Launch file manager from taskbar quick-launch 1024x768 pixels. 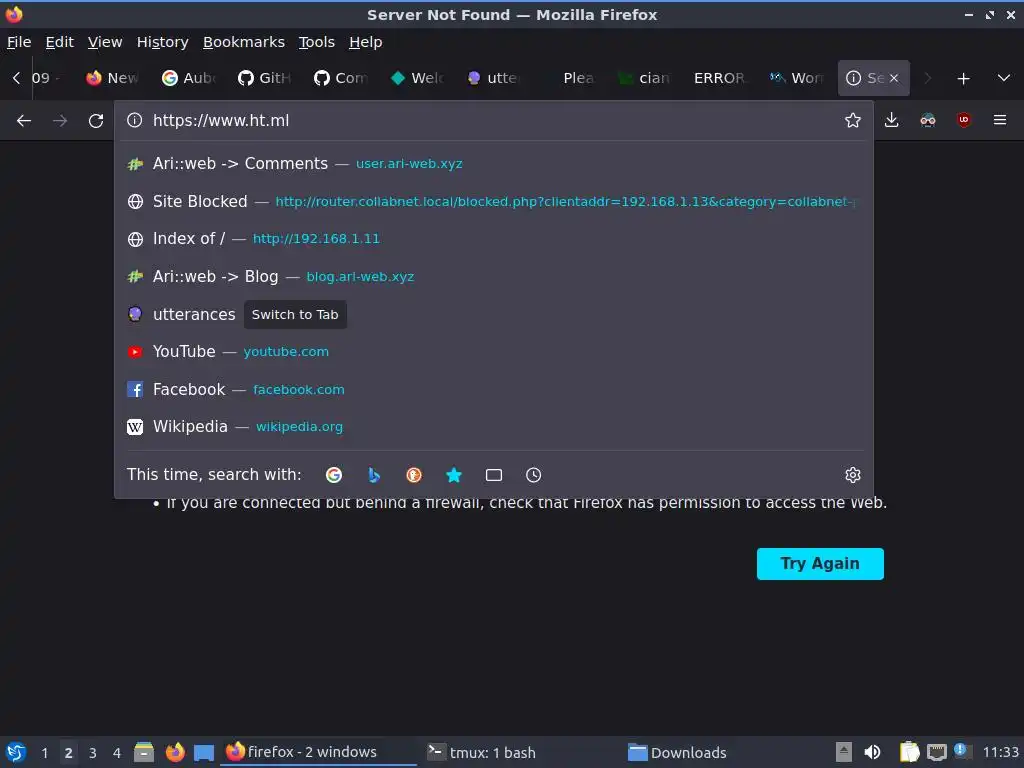pyautogui.click(x=144, y=752)
